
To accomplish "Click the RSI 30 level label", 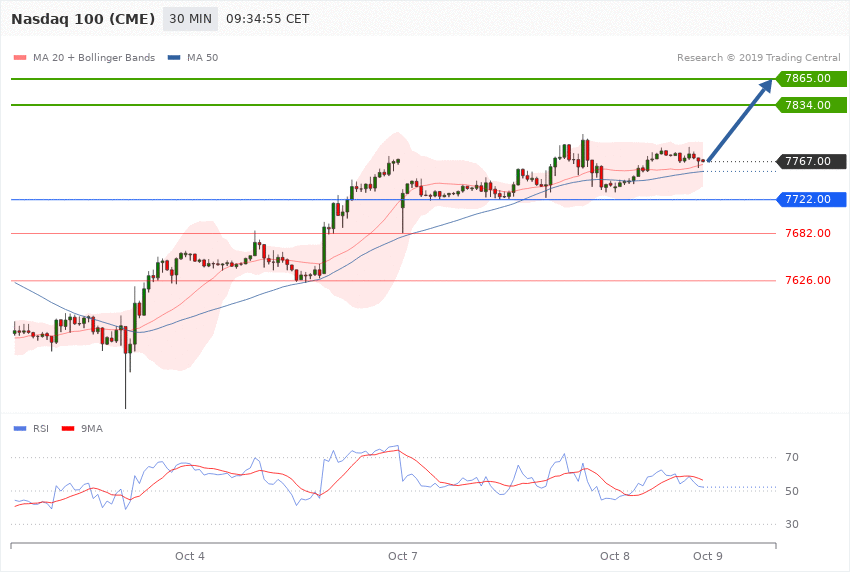I will pos(792,524).
